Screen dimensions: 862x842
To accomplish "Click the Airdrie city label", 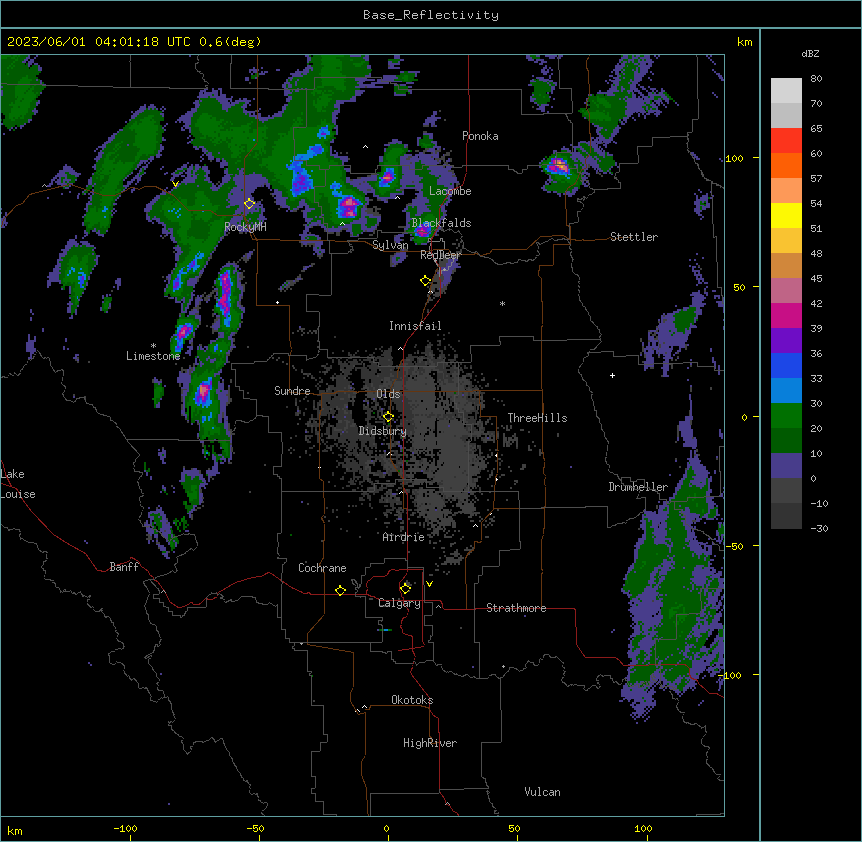I will coord(403,537).
